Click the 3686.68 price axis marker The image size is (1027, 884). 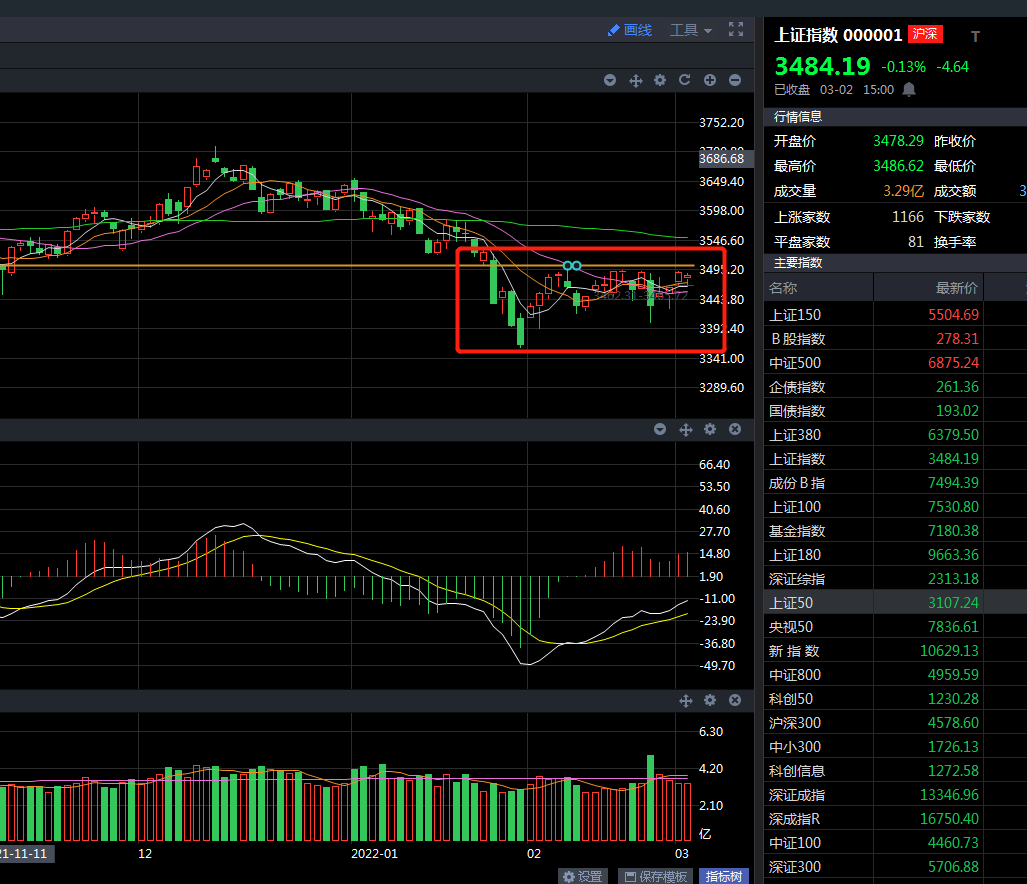[x=724, y=158]
